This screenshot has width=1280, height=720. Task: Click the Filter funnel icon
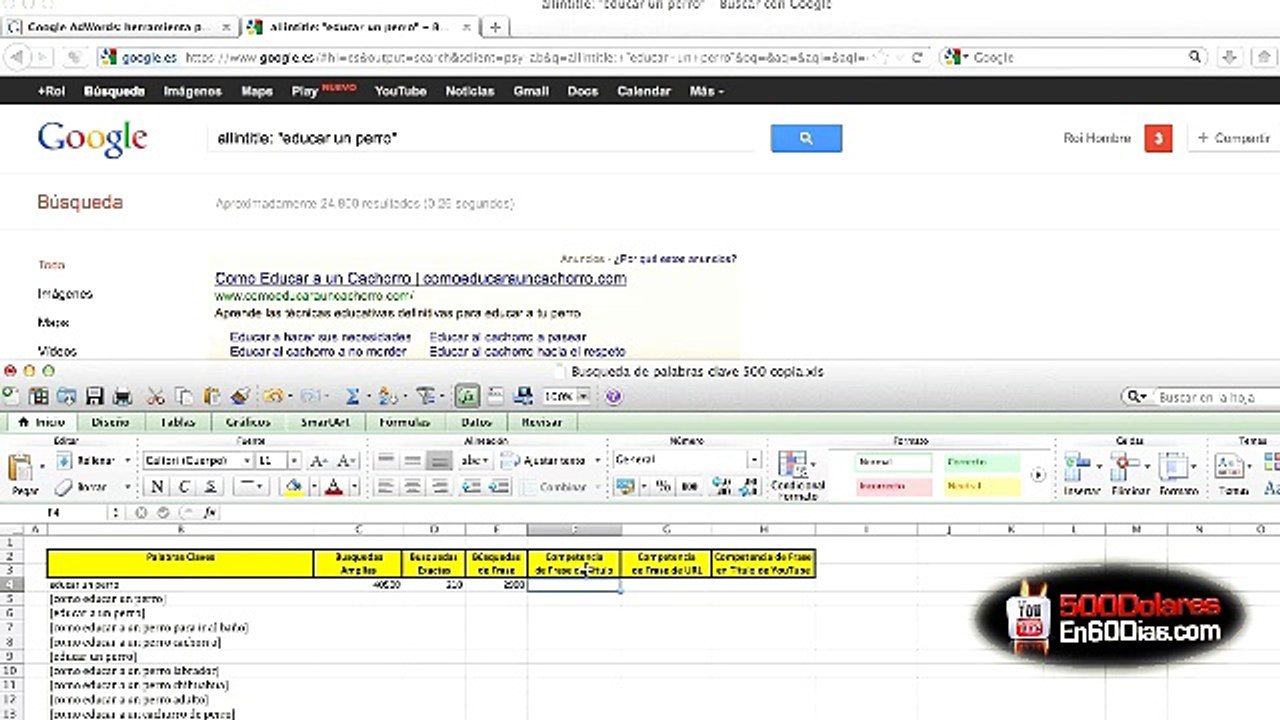(425, 396)
